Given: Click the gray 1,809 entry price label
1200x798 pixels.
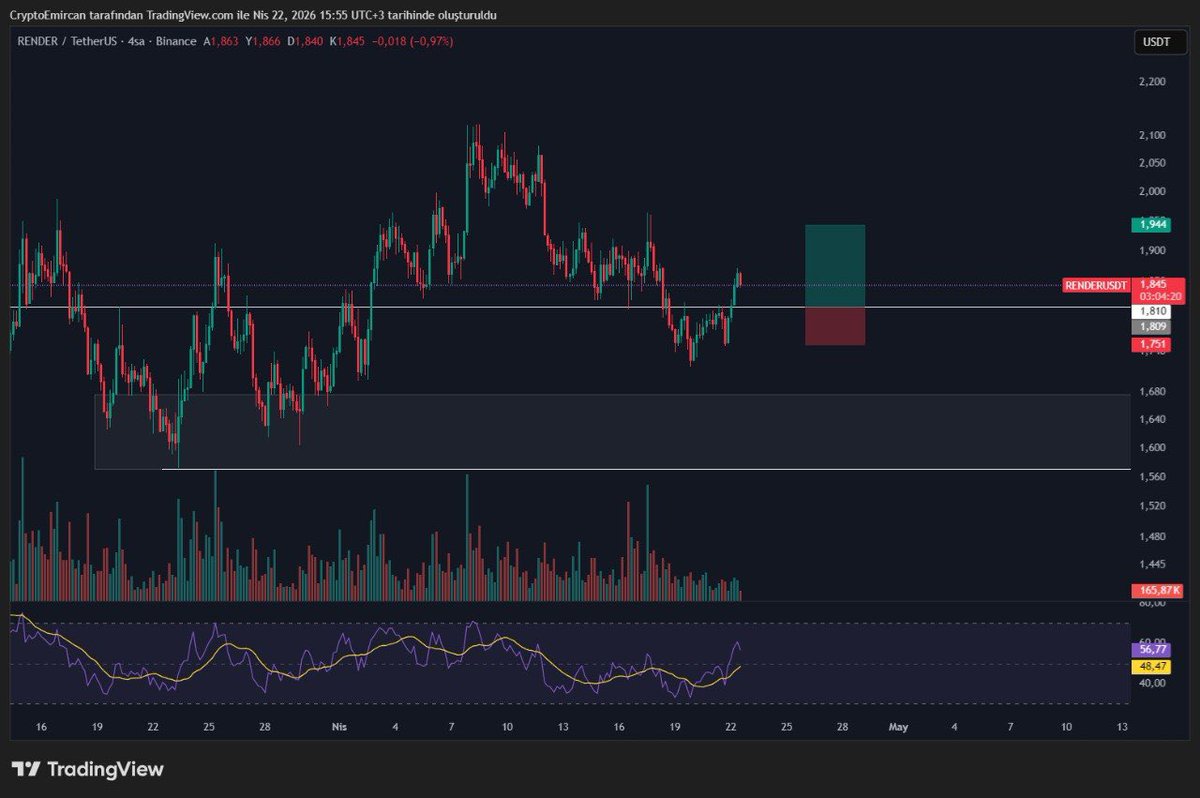Looking at the screenshot, I should tap(1150, 326).
